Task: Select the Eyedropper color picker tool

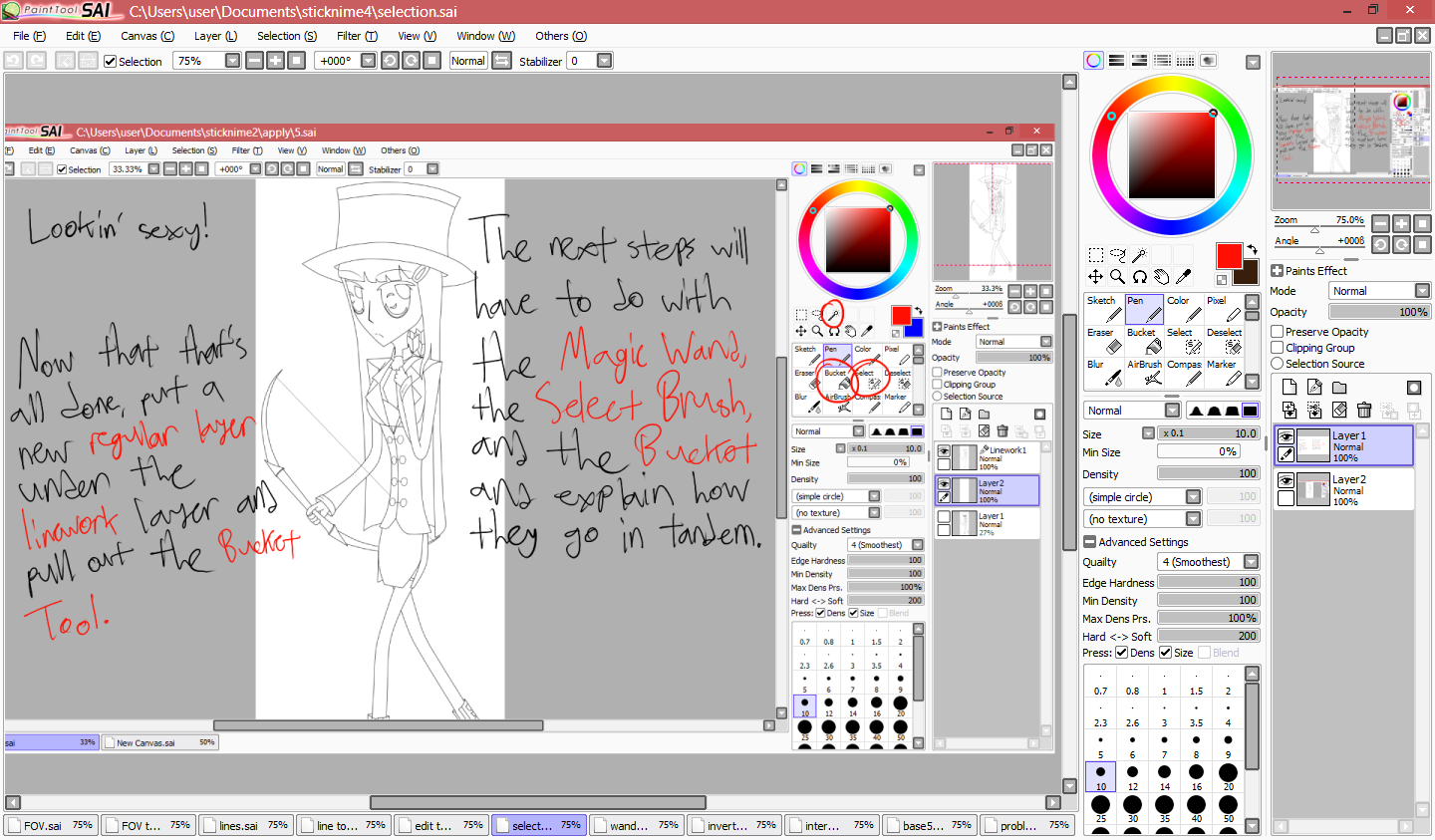Action: click(1183, 277)
